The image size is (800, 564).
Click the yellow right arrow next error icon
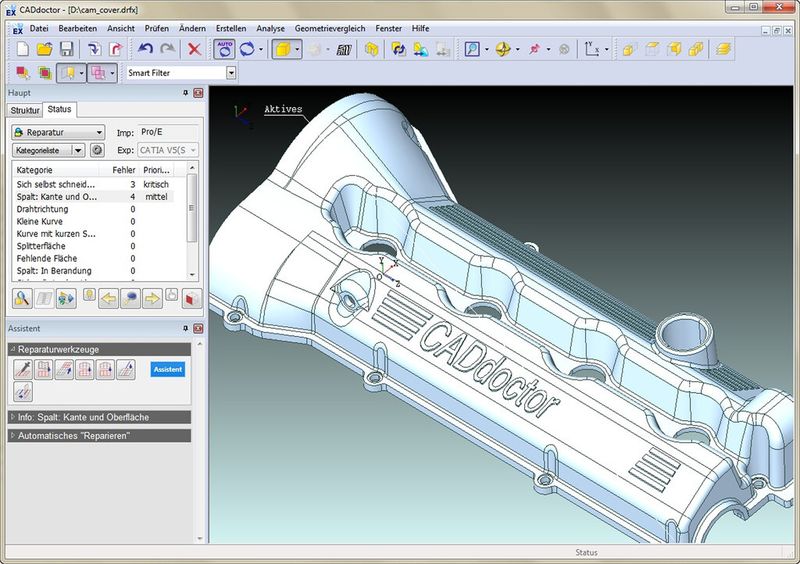pyautogui.click(x=152, y=299)
